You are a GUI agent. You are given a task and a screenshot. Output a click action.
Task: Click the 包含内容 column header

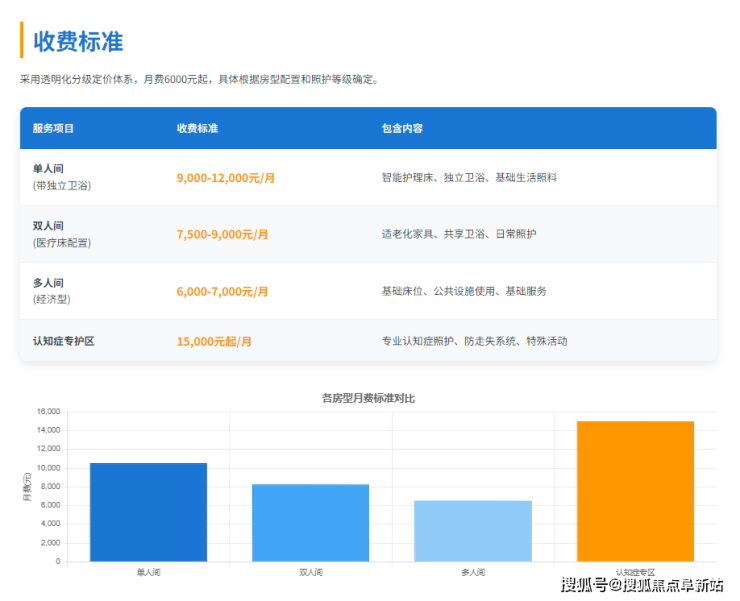(x=402, y=129)
